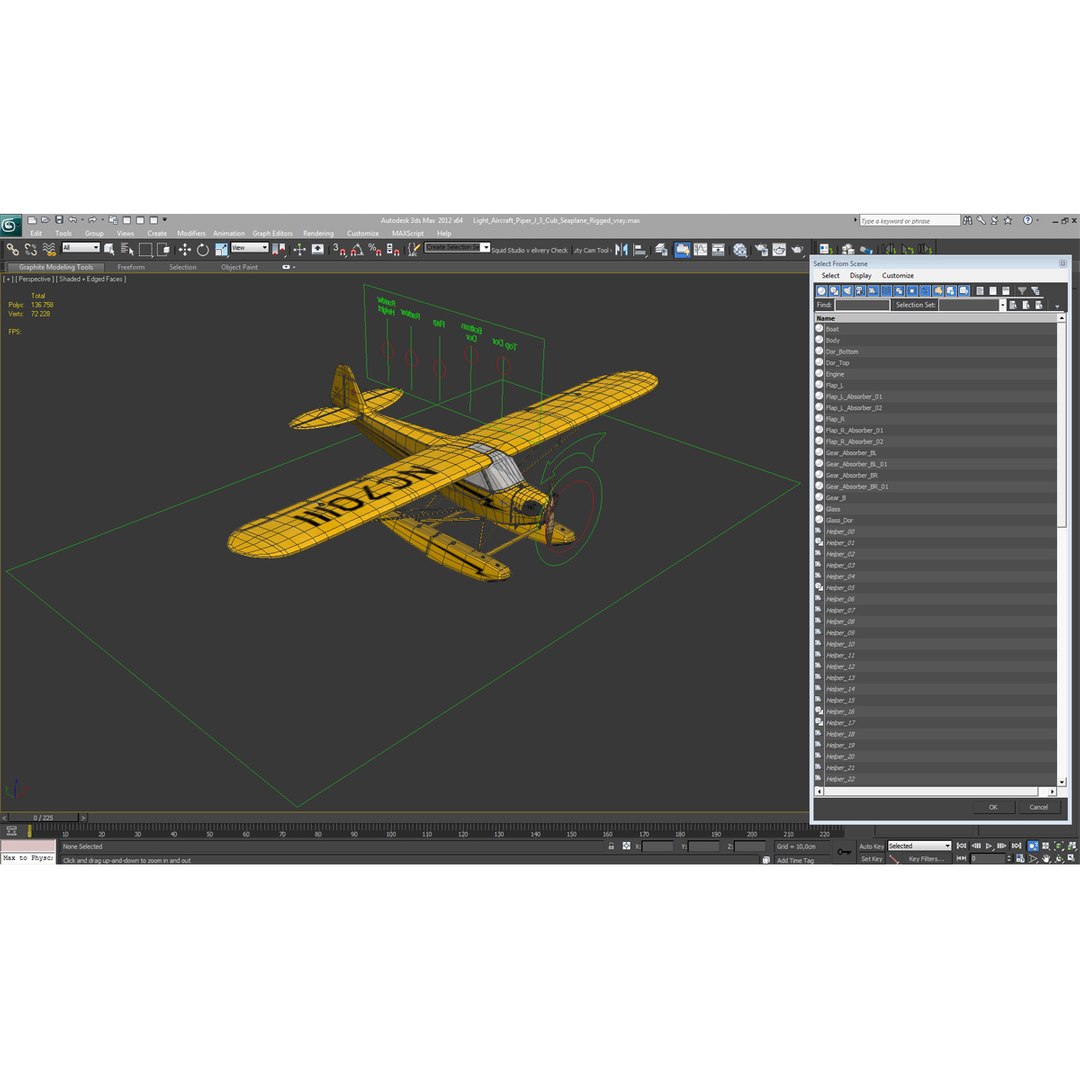Click the Key Filters button

tap(925, 859)
